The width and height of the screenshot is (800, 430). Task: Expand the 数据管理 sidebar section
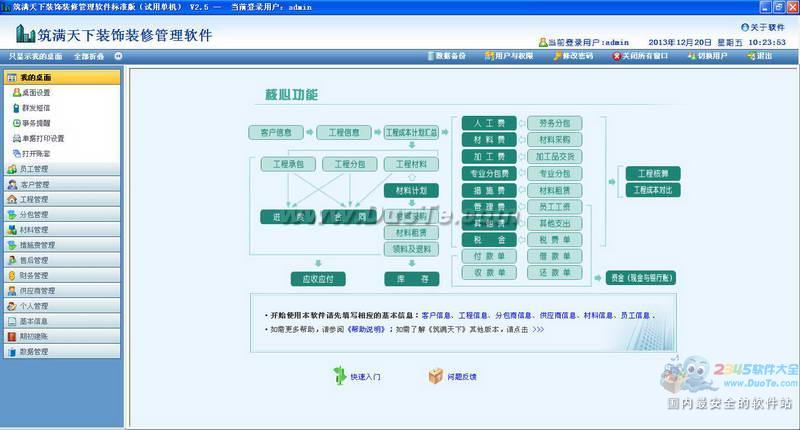point(62,351)
